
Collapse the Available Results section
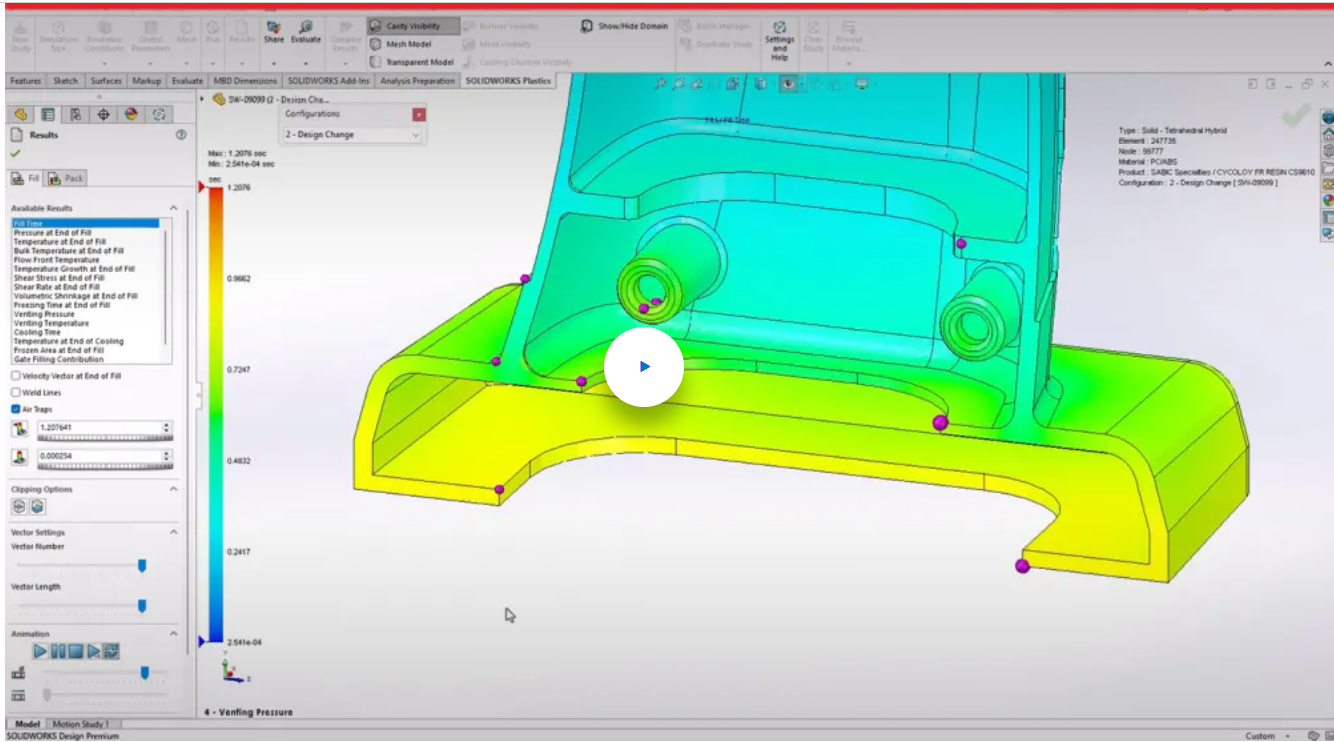171,208
